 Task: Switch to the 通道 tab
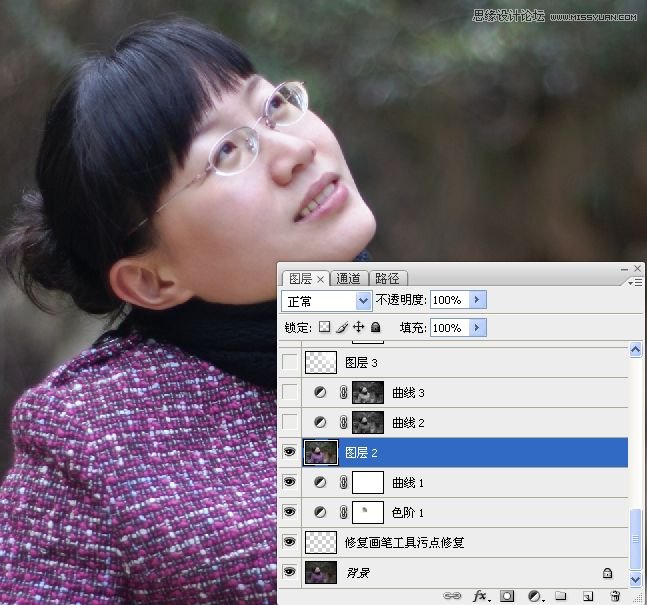[348, 279]
